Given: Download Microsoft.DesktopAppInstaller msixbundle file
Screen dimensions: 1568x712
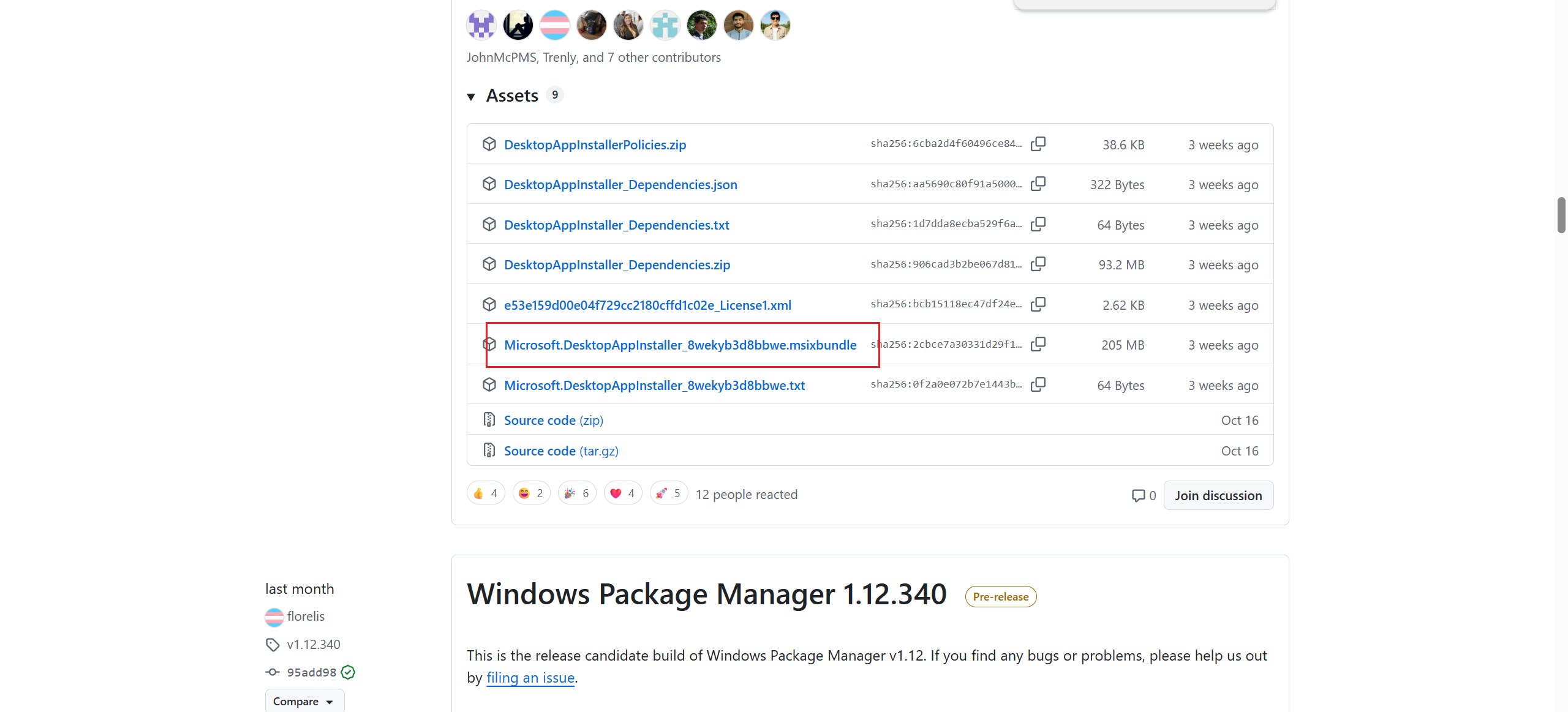Looking at the screenshot, I should (x=680, y=345).
